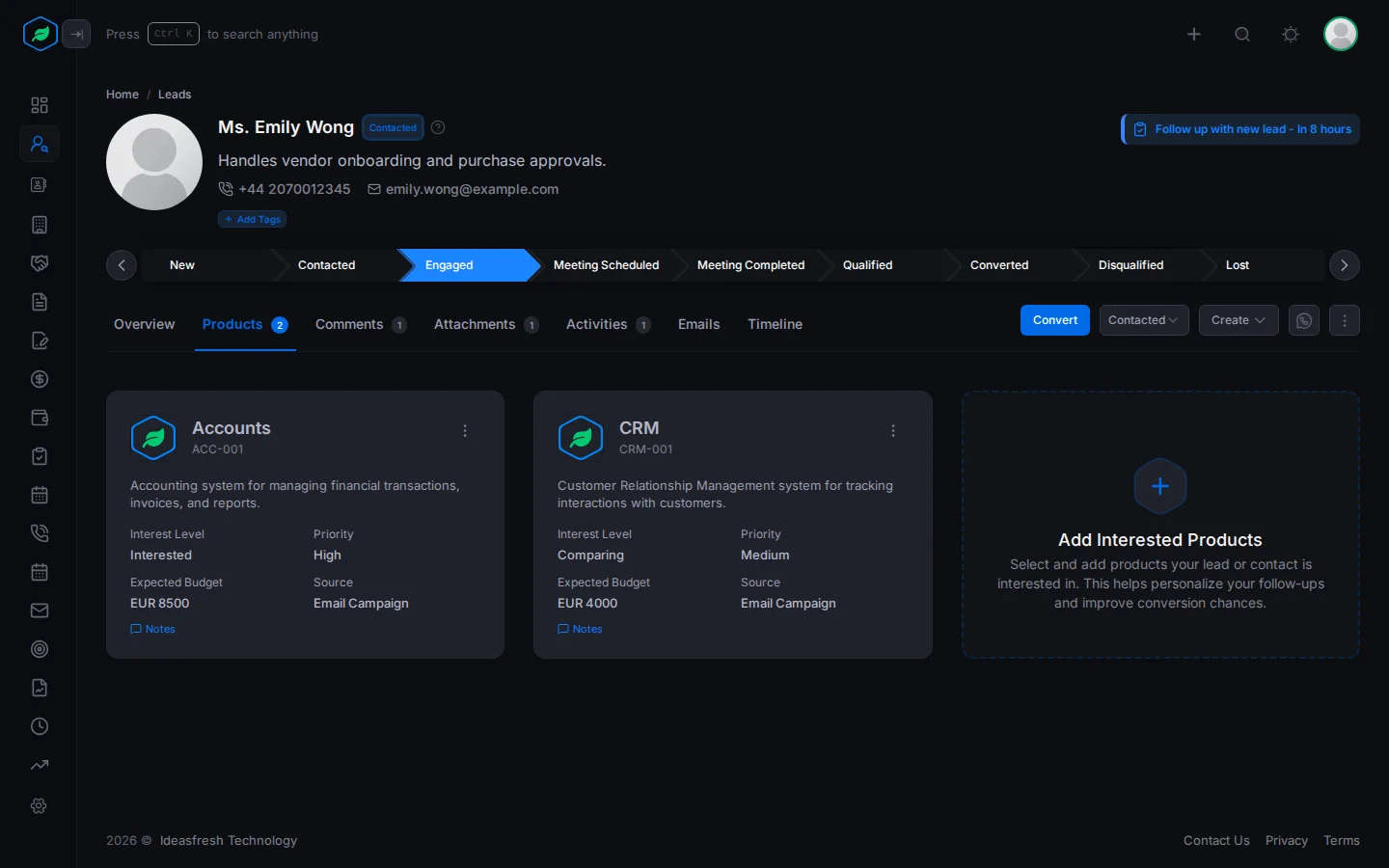Open the phone call logs icon in sidebar
The height and width of the screenshot is (868, 1389).
pyautogui.click(x=40, y=533)
